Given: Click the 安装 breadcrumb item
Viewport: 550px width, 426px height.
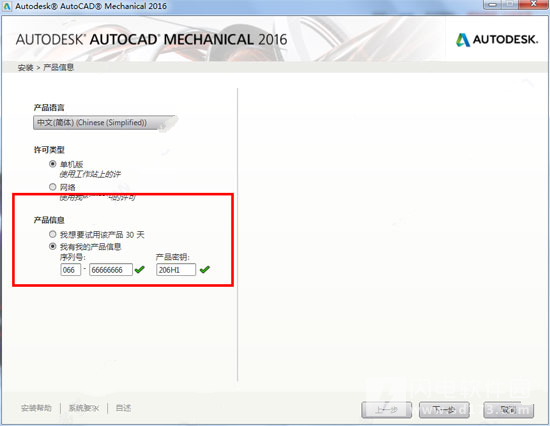Looking at the screenshot, I should pyautogui.click(x=25, y=67).
